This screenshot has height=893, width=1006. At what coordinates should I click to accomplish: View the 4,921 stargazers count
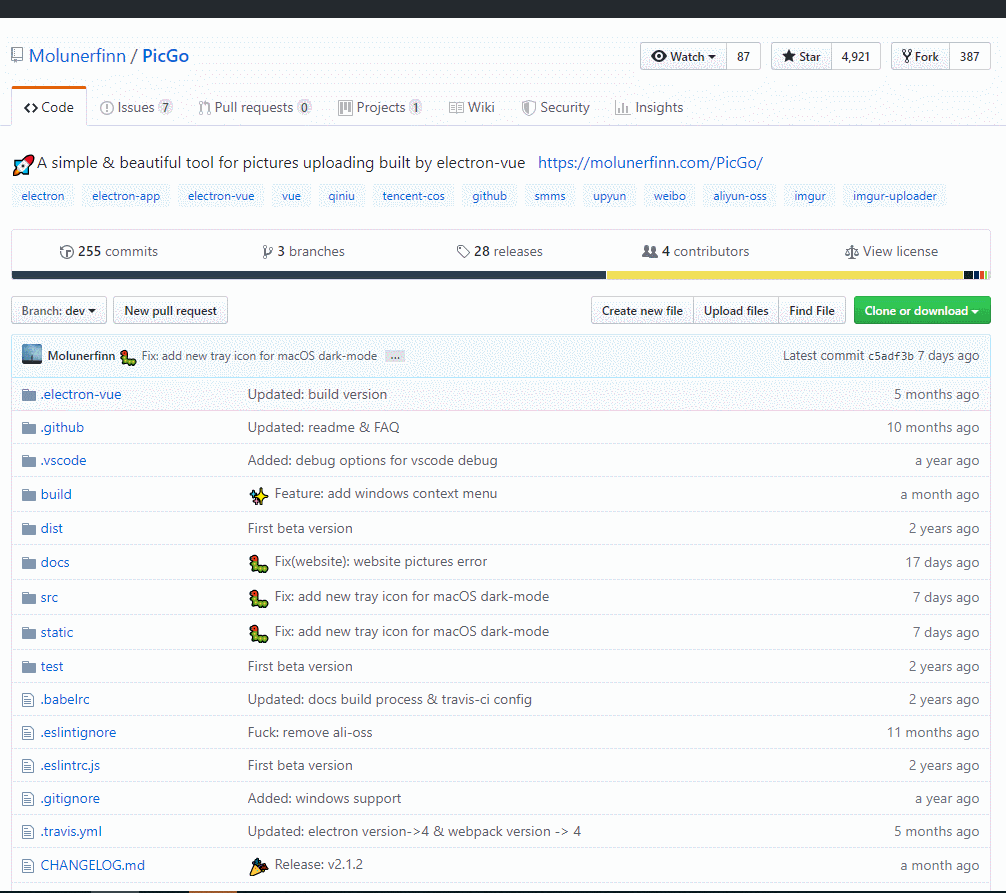click(x=855, y=56)
